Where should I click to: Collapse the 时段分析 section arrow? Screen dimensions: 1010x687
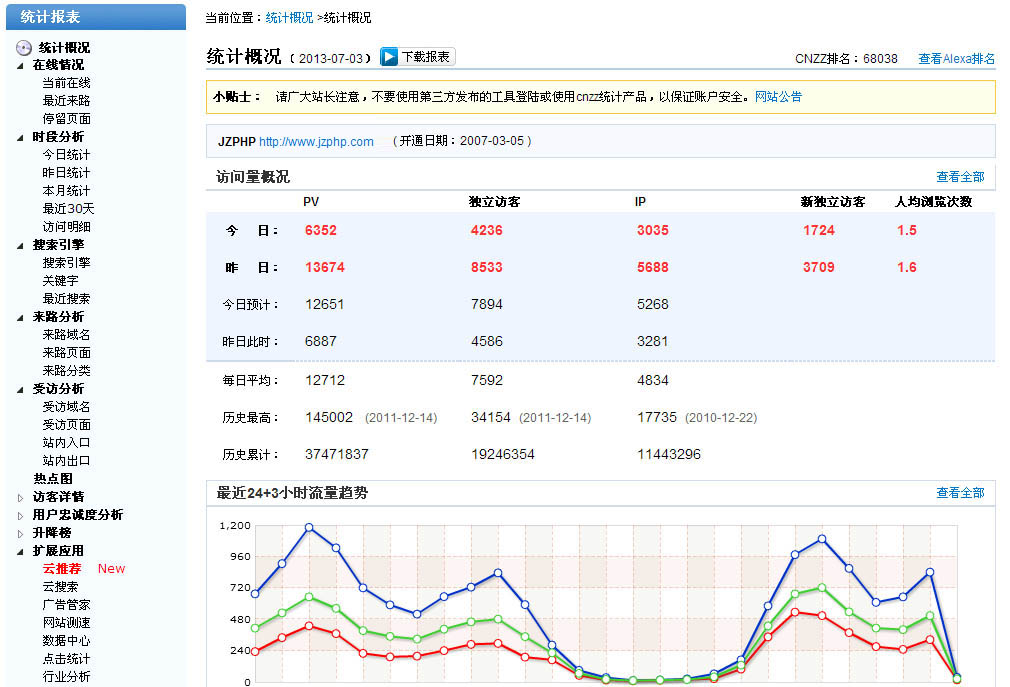coord(20,137)
